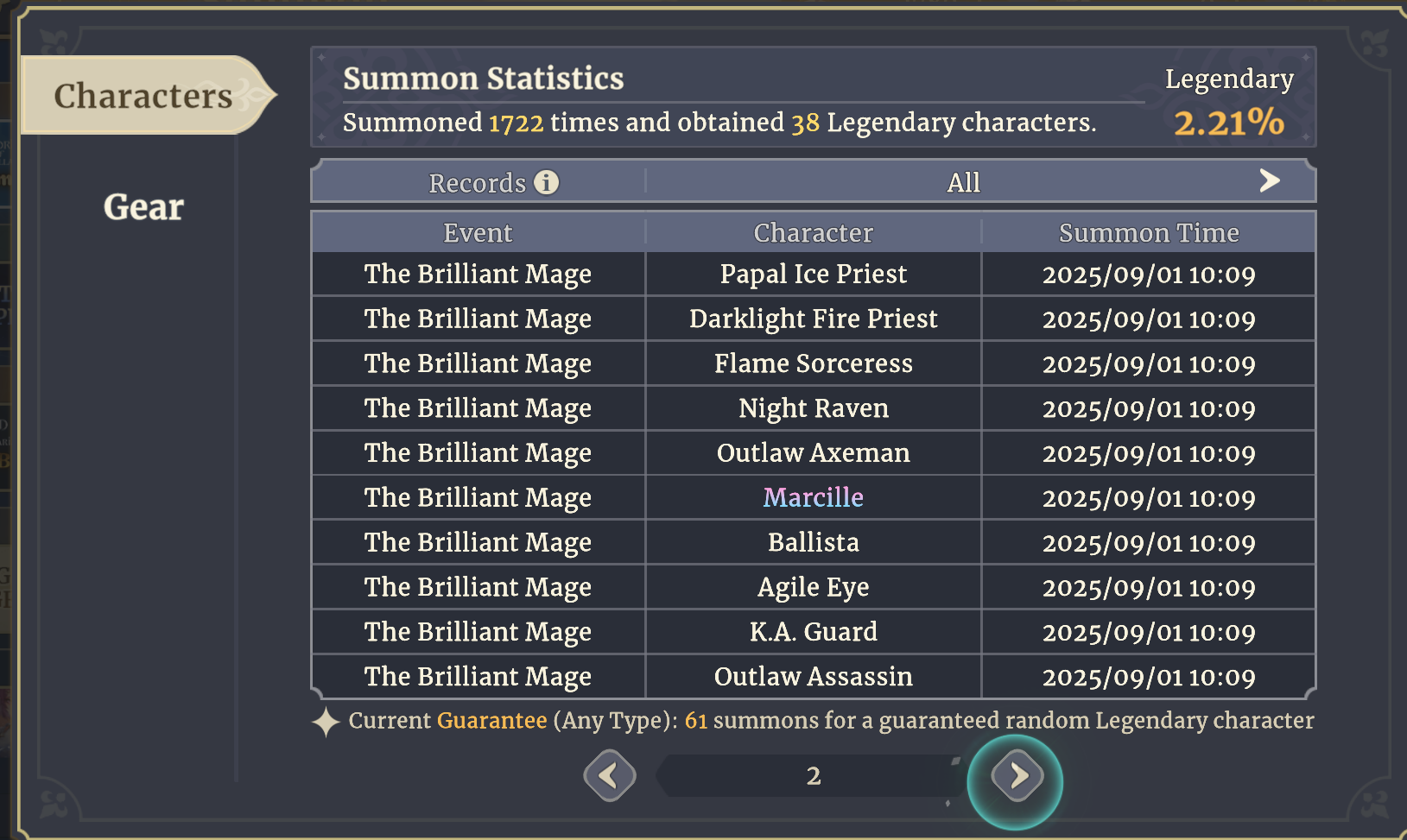Click the page number 2 field

click(x=813, y=776)
